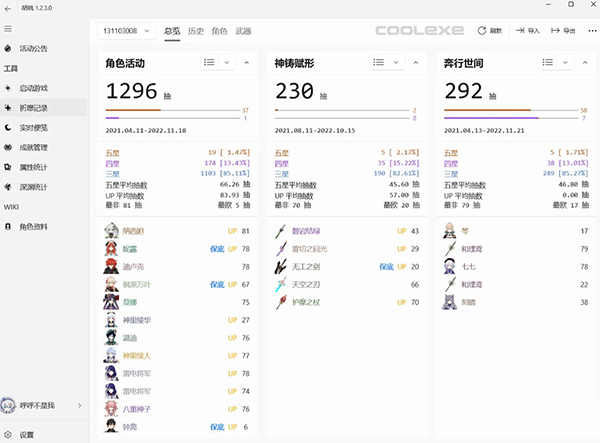Toggle list view in 角色活动 card
Viewport: 600px width, 443px height.
[211, 62]
